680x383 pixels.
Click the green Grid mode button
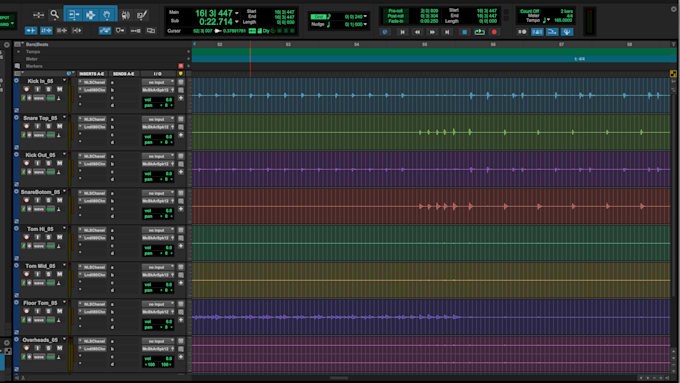[x=318, y=16]
